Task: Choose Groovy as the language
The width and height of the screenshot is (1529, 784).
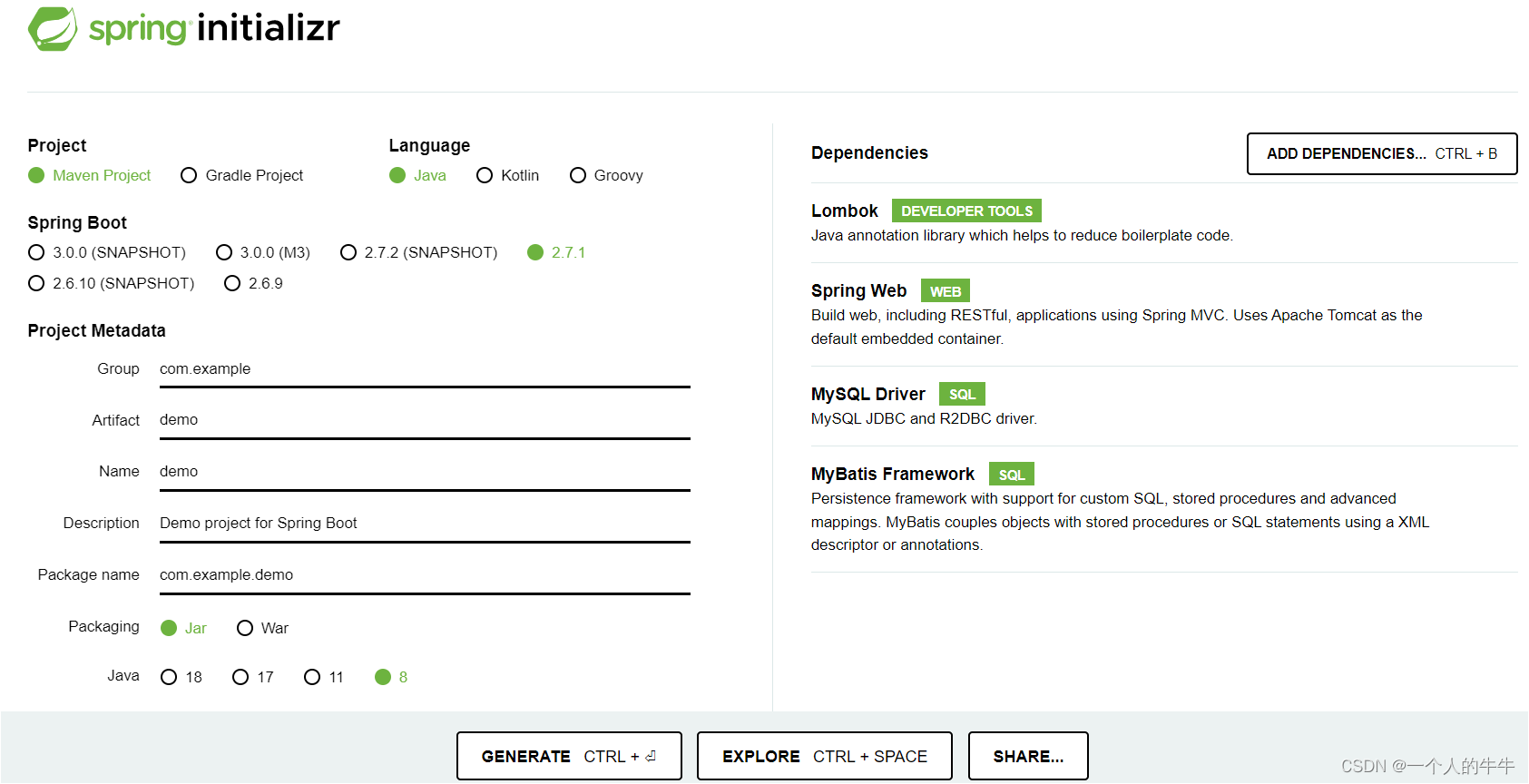Action: [x=606, y=175]
